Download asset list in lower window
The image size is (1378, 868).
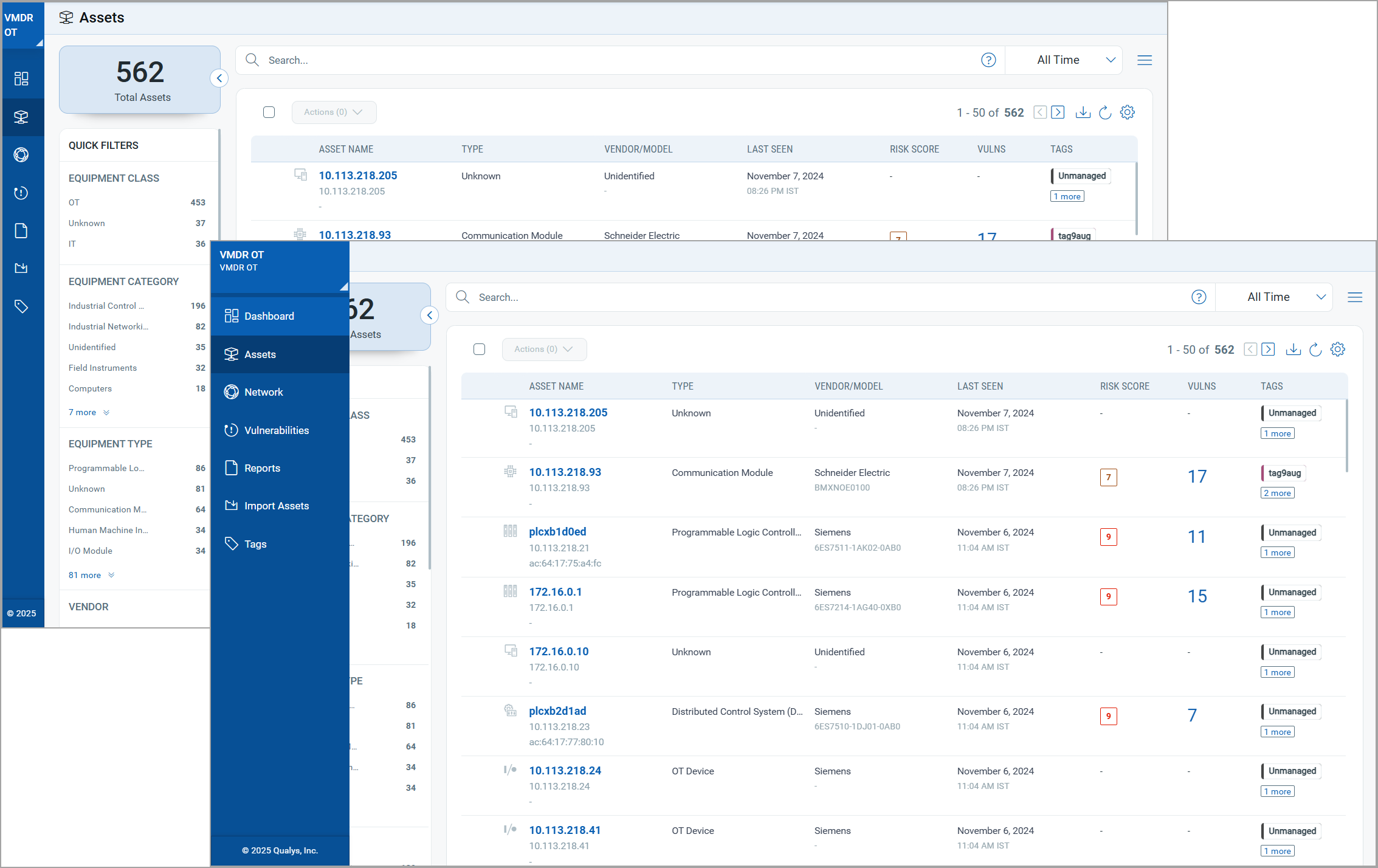pos(1293,350)
